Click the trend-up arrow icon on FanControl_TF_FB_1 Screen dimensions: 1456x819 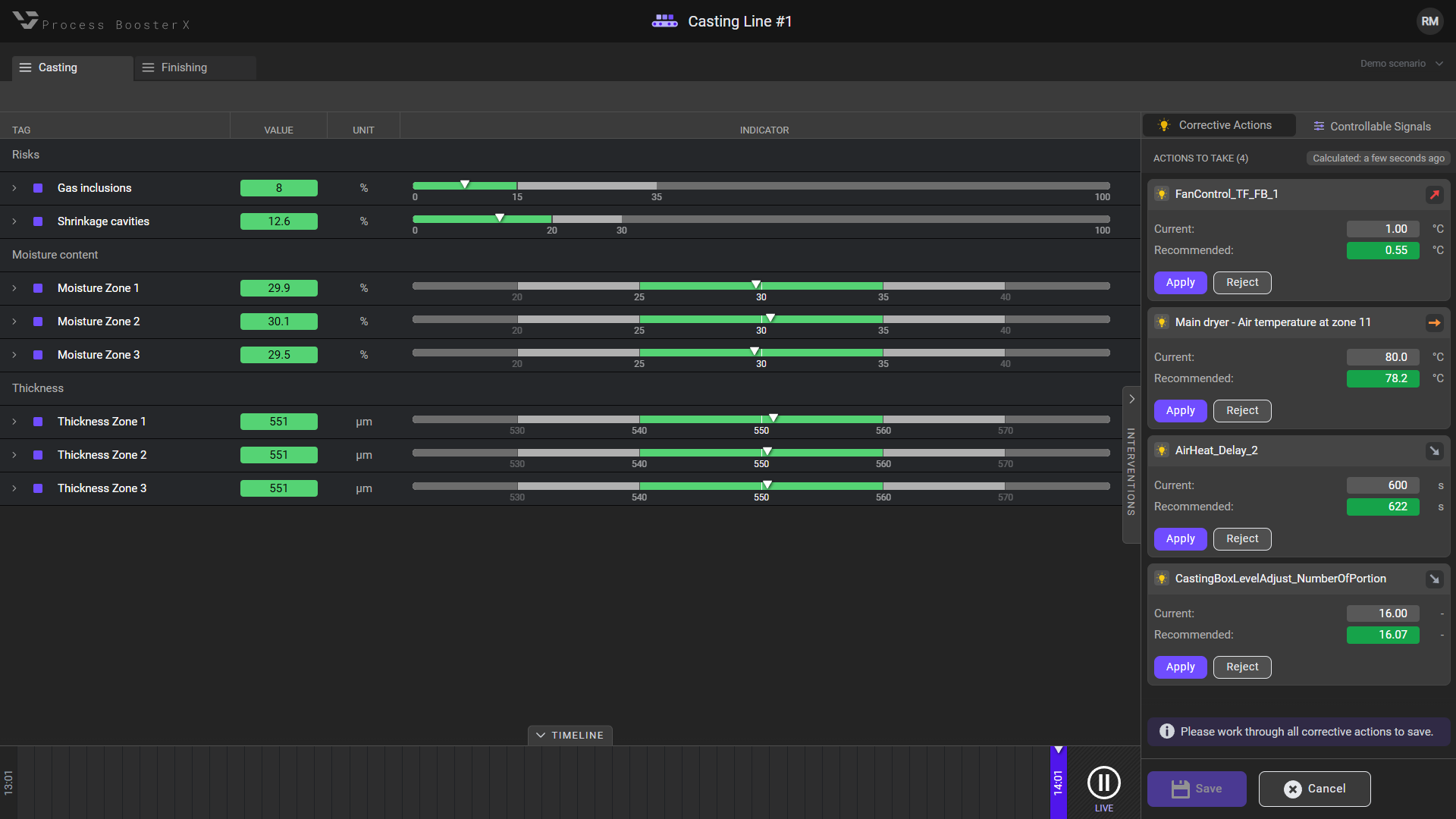[x=1434, y=195]
